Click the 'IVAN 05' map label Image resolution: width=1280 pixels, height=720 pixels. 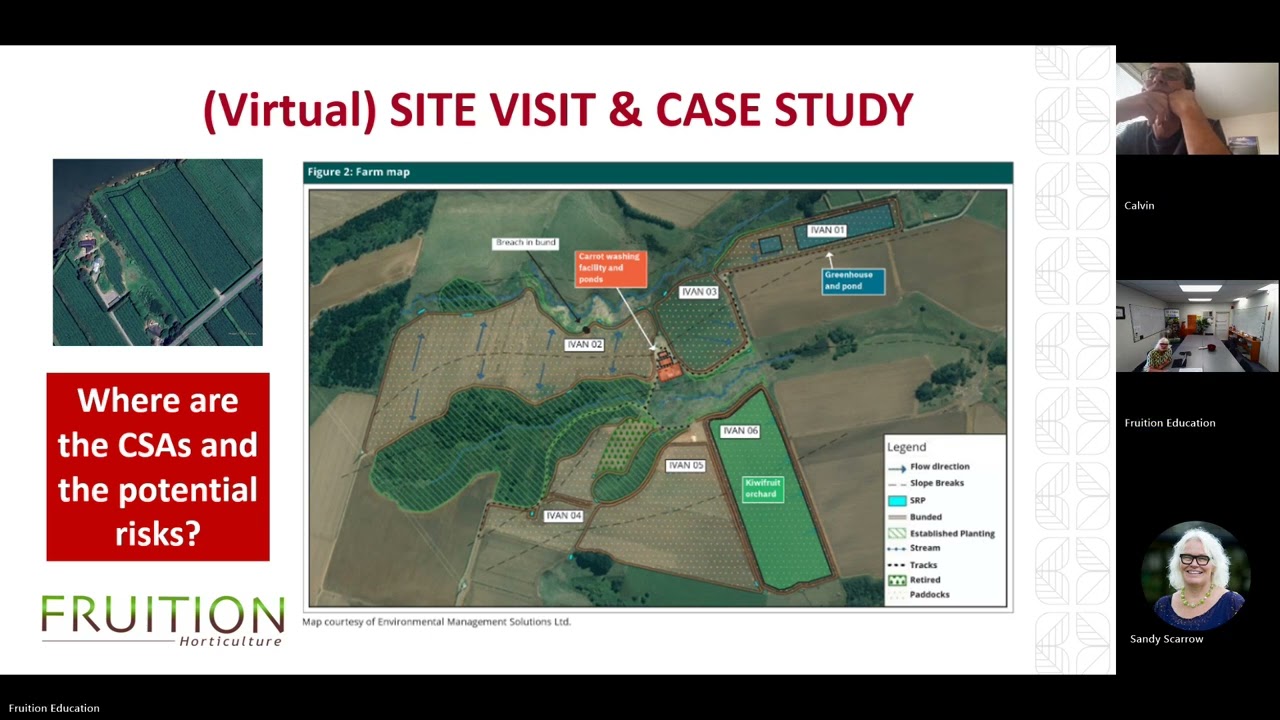pyautogui.click(x=686, y=466)
